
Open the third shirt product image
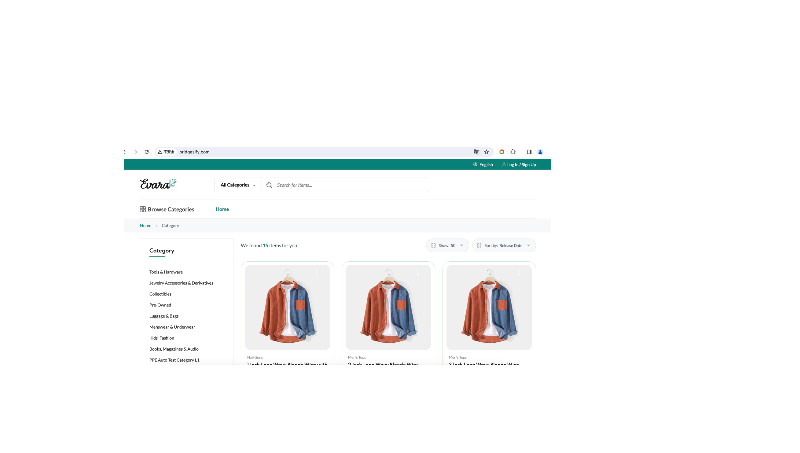click(x=489, y=308)
